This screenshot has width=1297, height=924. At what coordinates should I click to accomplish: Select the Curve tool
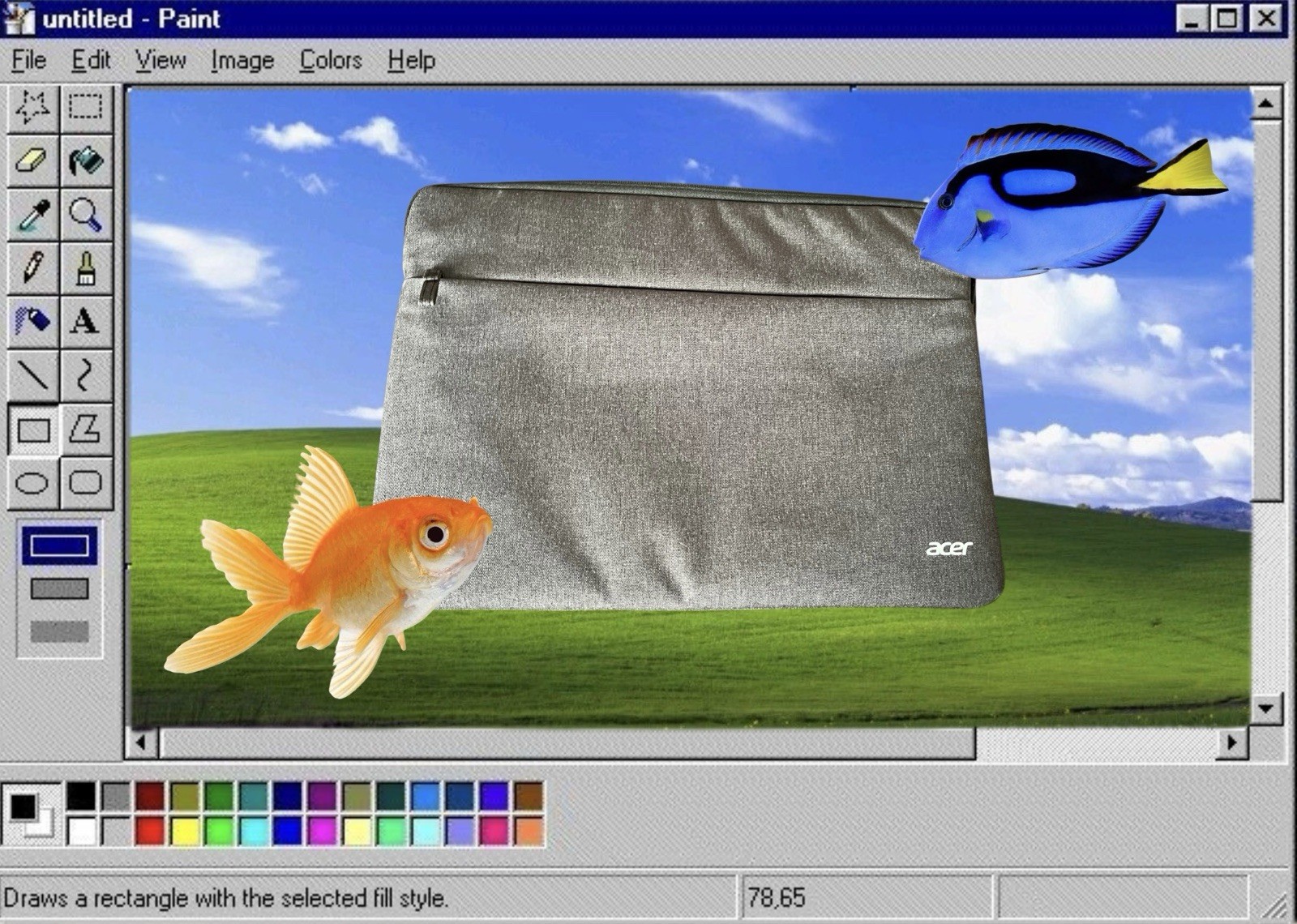(85, 375)
